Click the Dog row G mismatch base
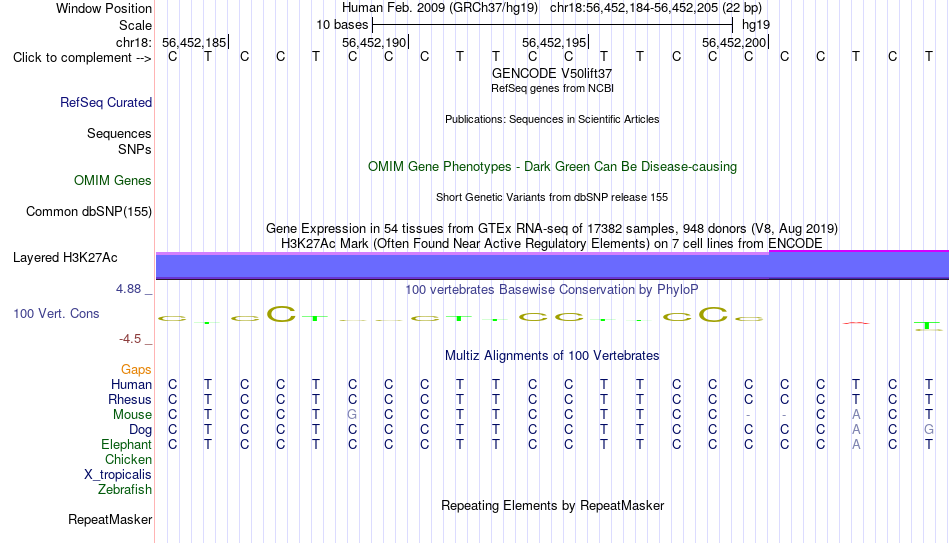Viewport: 950px width, 543px height. tap(928, 430)
